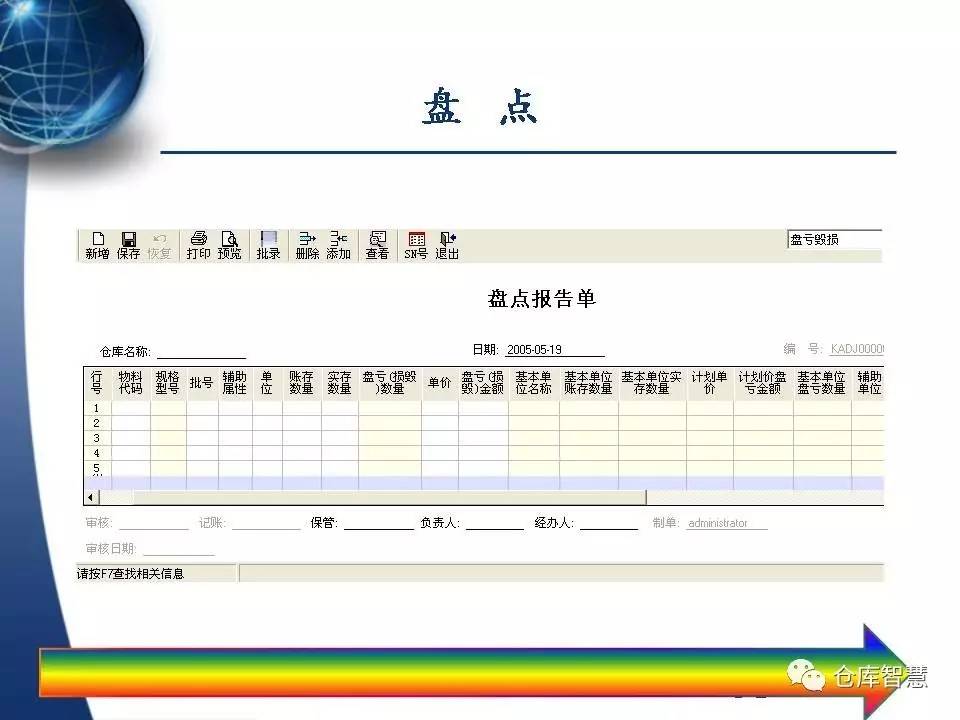Click the 保存 (Save) toolbar icon
The image size is (960, 720).
(x=129, y=245)
